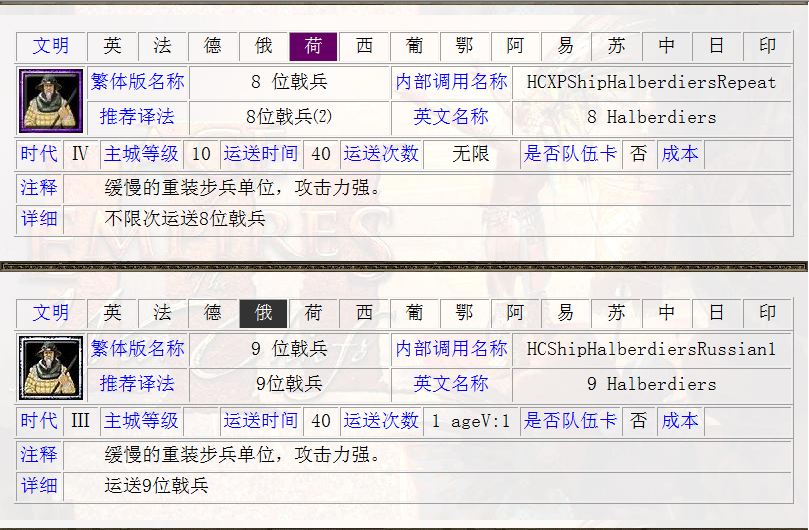Select 阿 civilization in the first card
Screen dimensions: 809x530
click(515, 46)
